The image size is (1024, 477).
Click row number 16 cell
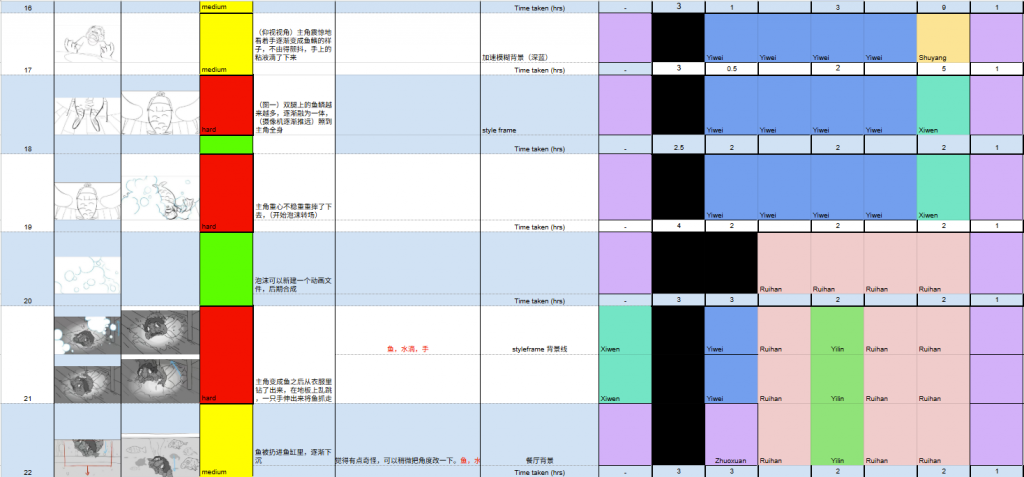(25, 7)
